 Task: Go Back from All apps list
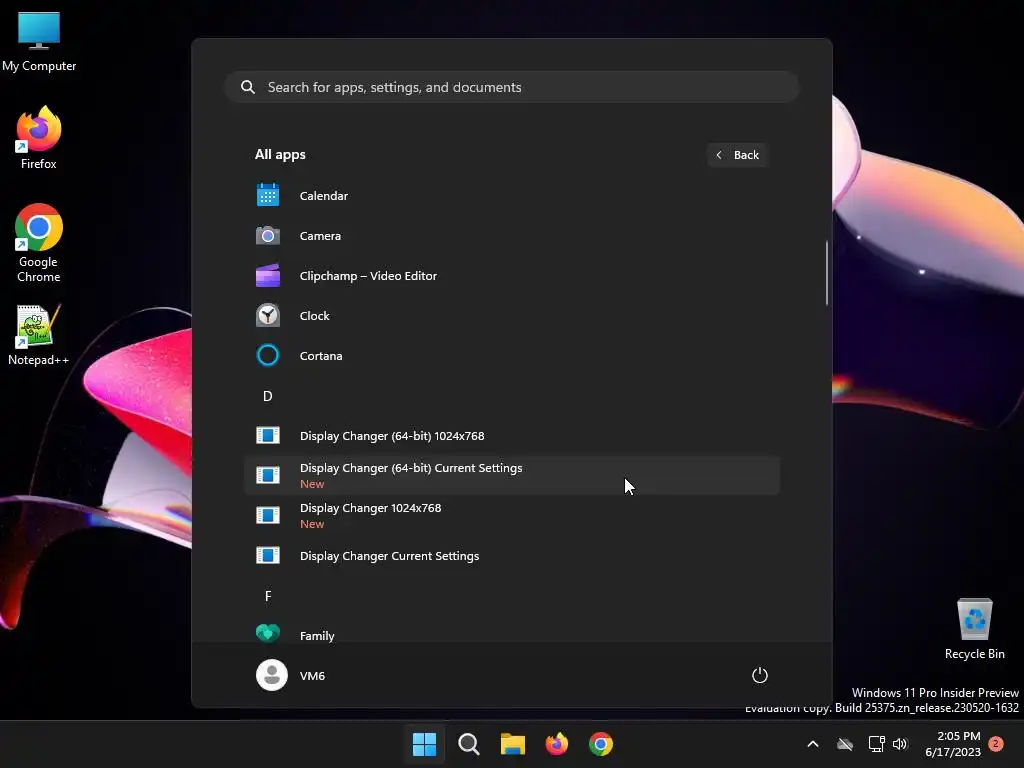[x=737, y=155]
